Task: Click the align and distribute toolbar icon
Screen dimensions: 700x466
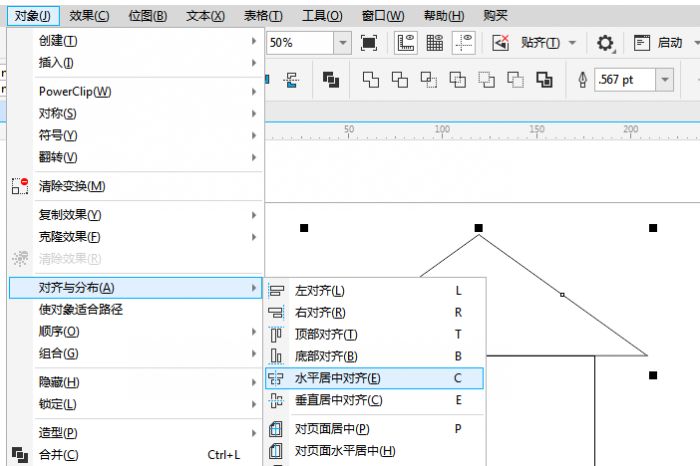Action: point(292,80)
